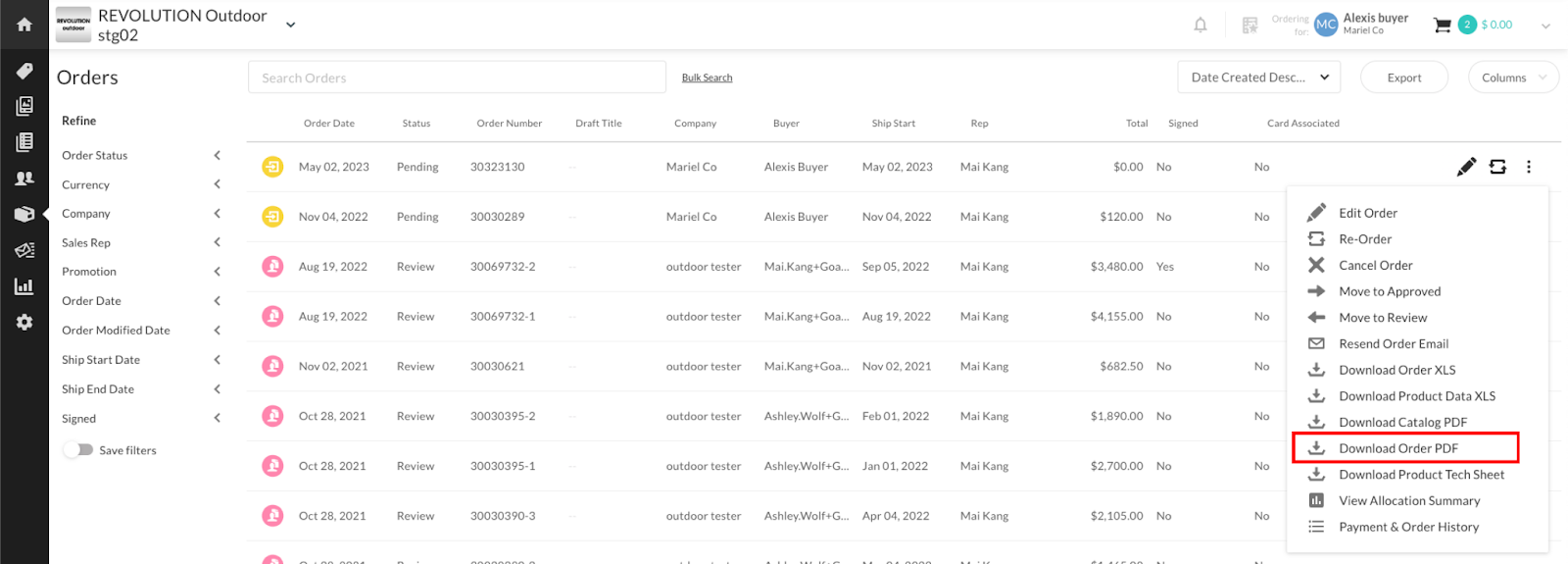Open the users sidebar icon

24,179
